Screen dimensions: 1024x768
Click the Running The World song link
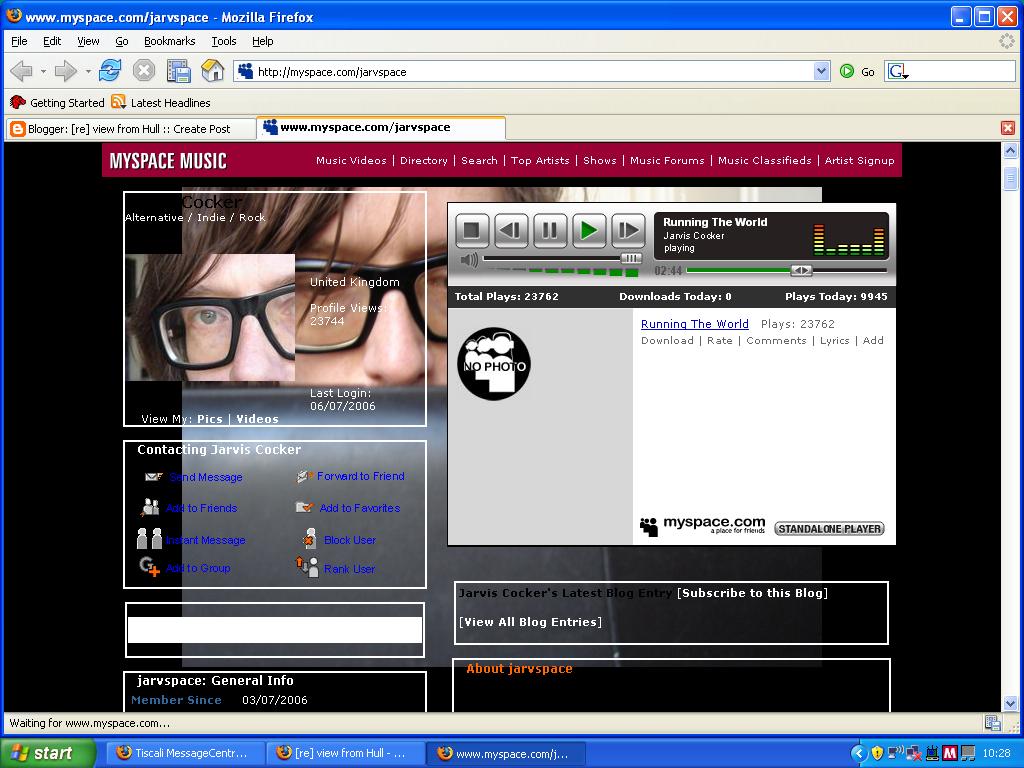click(695, 324)
